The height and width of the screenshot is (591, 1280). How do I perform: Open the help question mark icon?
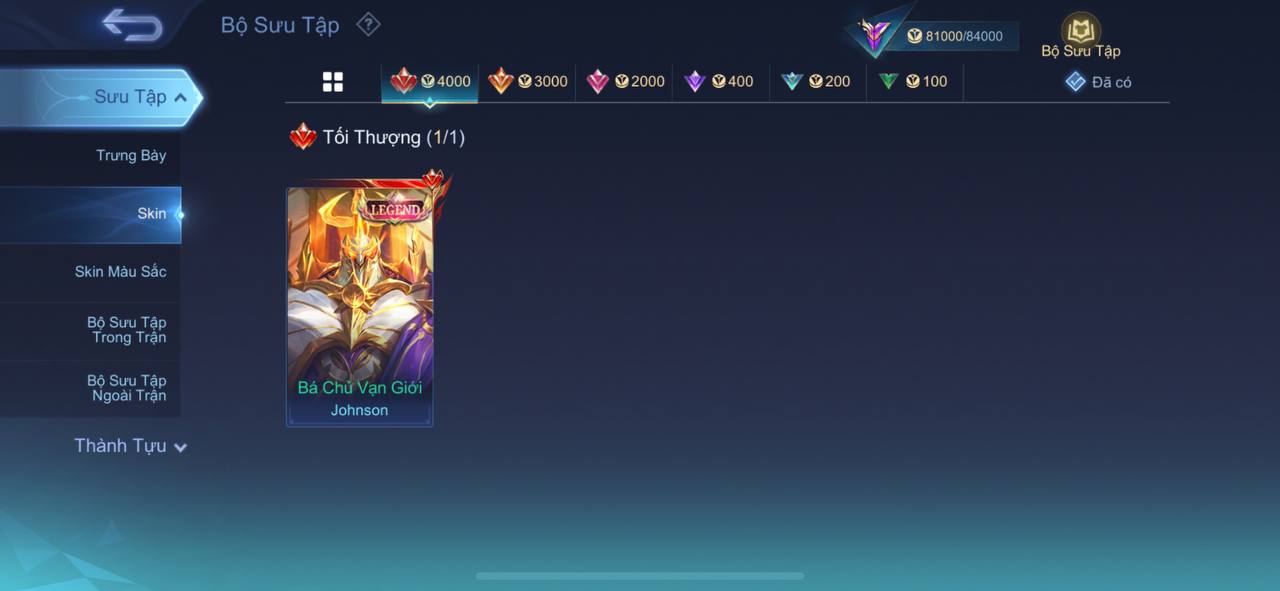368,24
